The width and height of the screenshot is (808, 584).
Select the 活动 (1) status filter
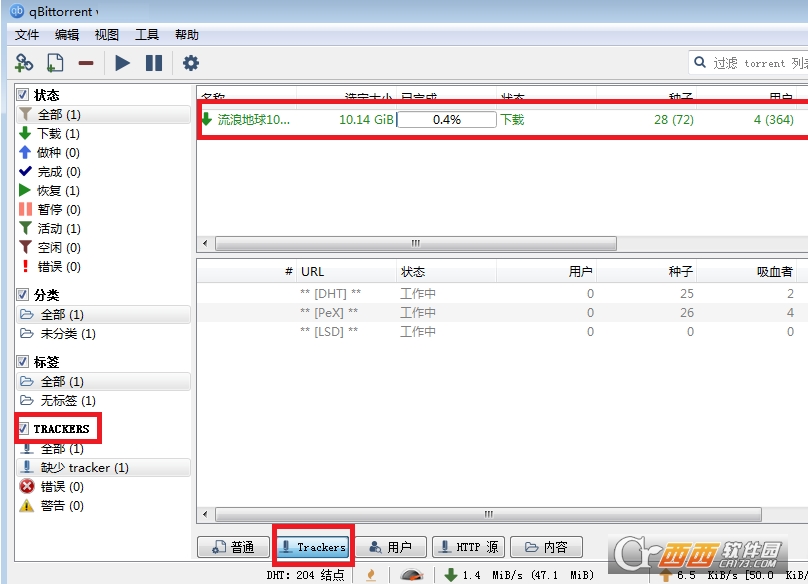point(104,229)
